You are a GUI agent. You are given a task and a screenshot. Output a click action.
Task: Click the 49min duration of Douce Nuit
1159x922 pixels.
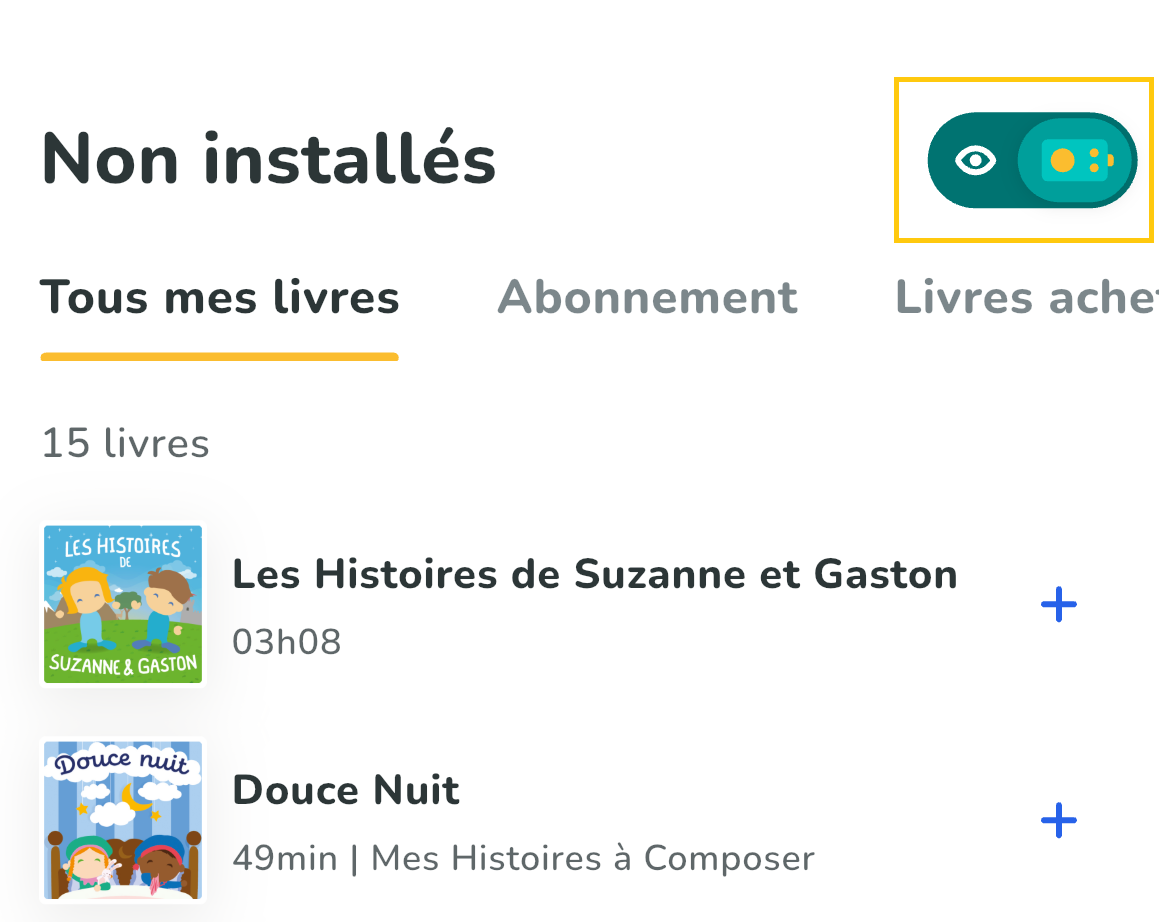[x=285, y=858]
